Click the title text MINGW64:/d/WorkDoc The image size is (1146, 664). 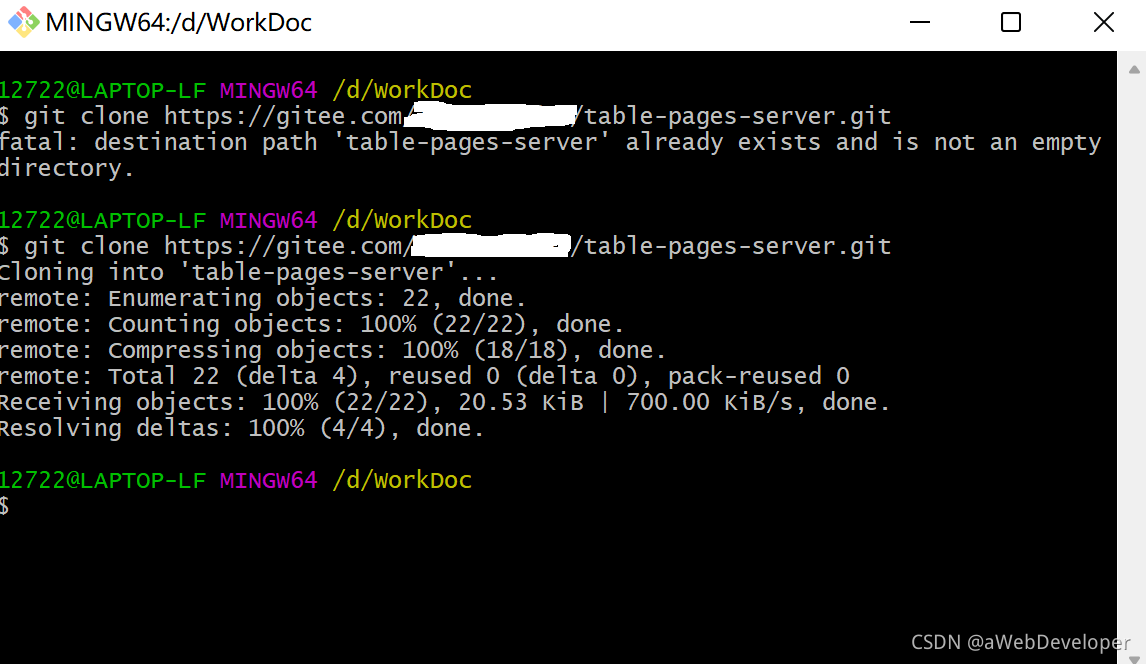pyautogui.click(x=178, y=23)
